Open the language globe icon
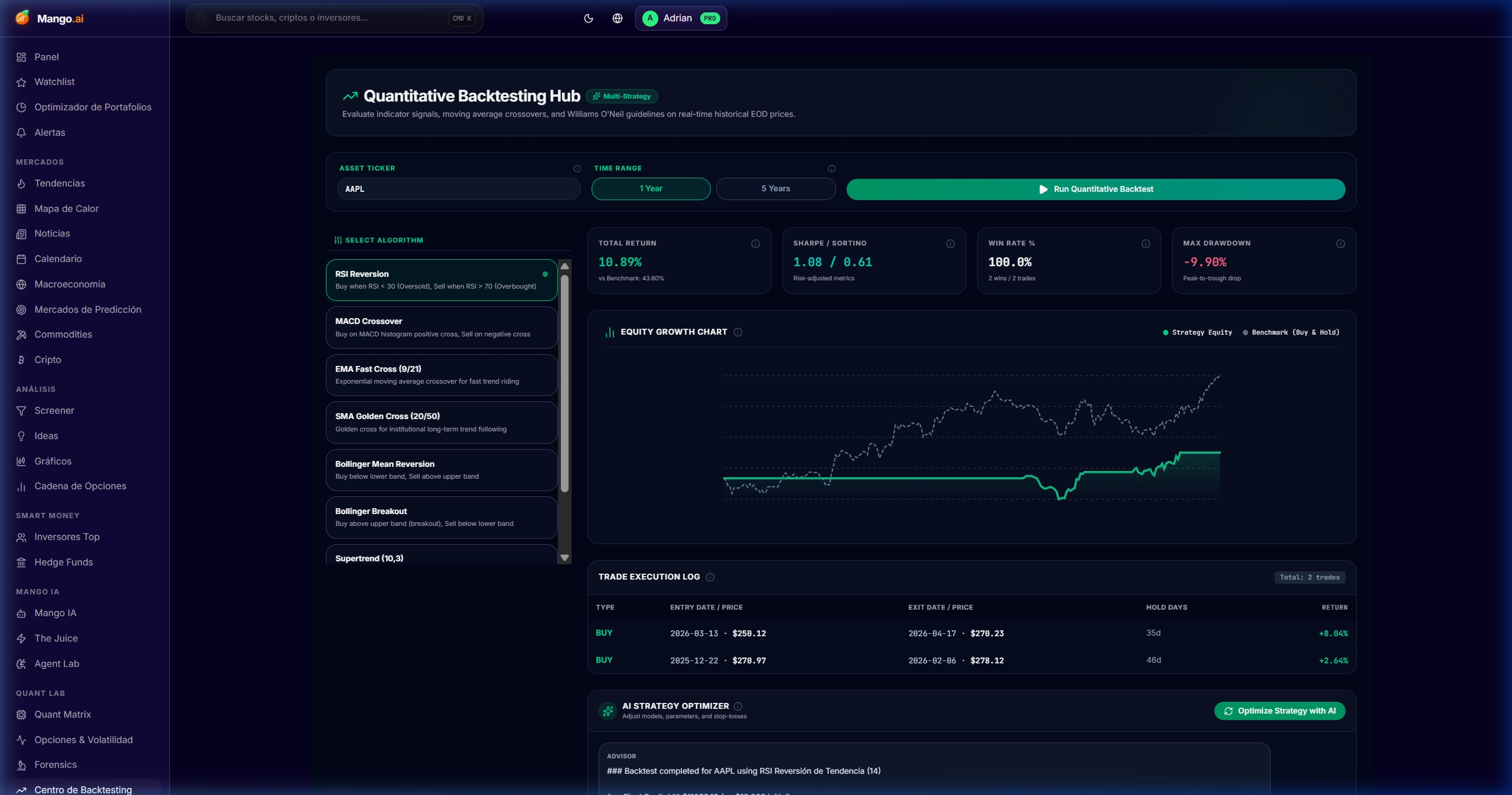The width and height of the screenshot is (1512, 795). [x=617, y=18]
